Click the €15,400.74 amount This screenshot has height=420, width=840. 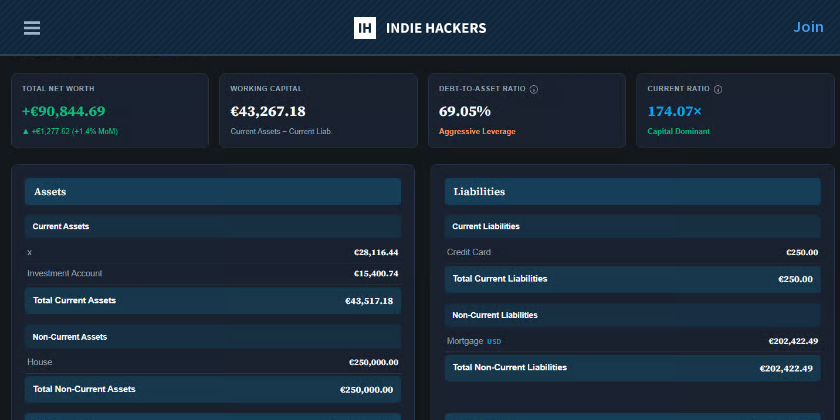[x=376, y=273]
